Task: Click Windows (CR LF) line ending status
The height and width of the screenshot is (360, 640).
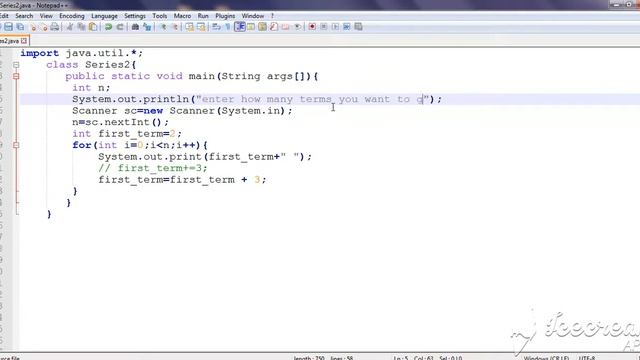Action: coord(547,358)
